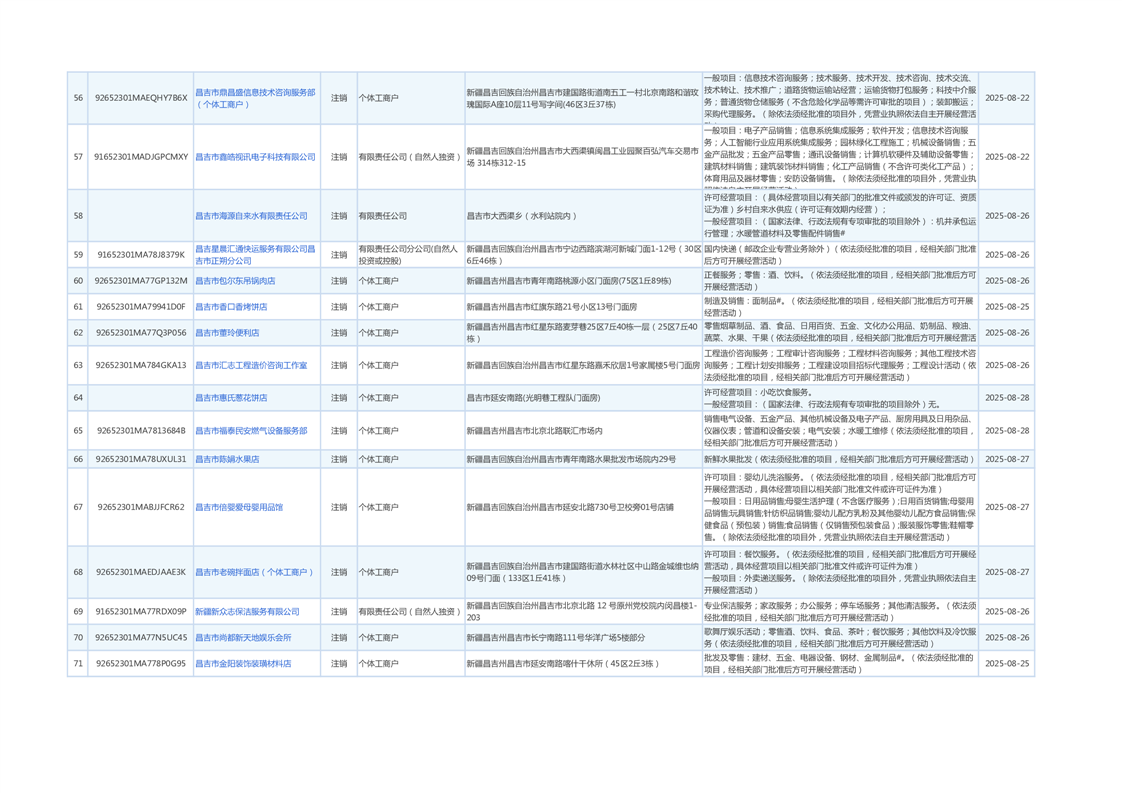Open the 昌吉市鑫皓视讯电子科技有限公司 link
The image size is (1122, 793).
255,157
